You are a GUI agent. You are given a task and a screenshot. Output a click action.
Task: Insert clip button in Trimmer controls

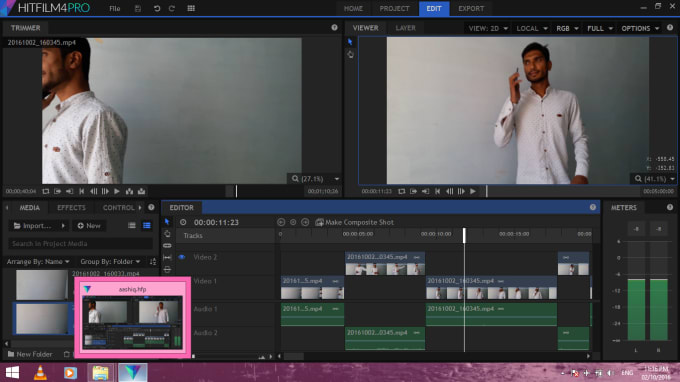(x=129, y=191)
